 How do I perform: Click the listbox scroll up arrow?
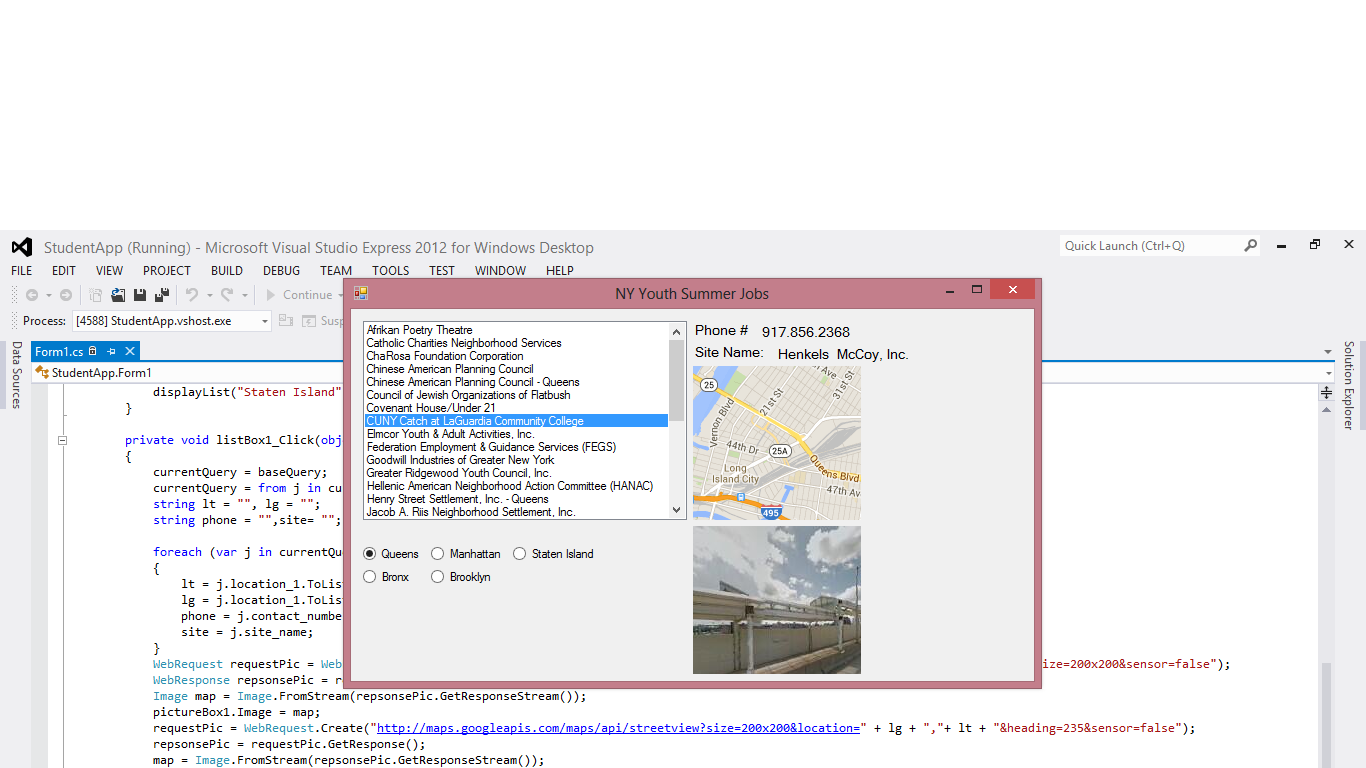[x=677, y=332]
